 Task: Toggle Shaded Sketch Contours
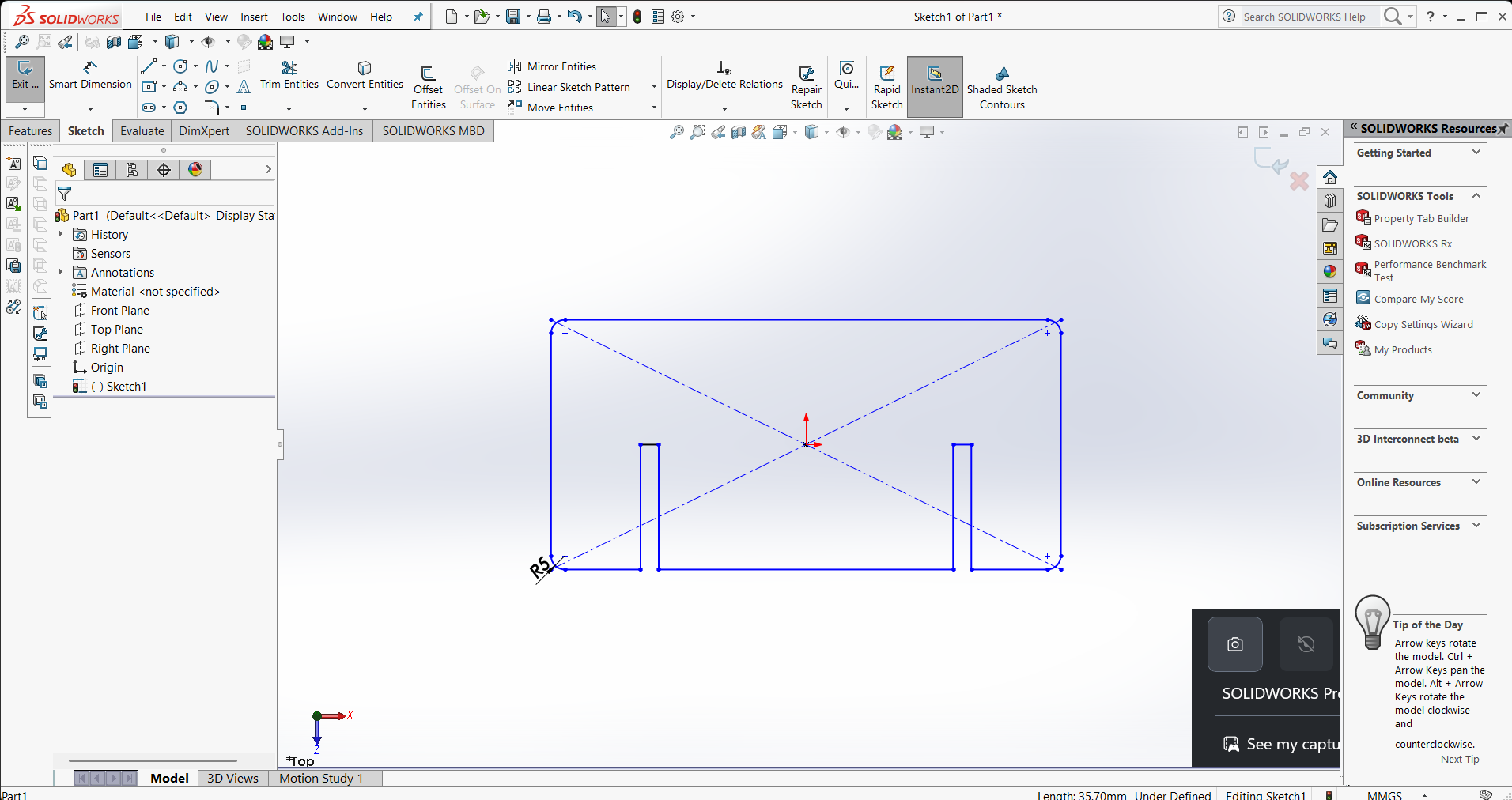pyautogui.click(x=1002, y=88)
